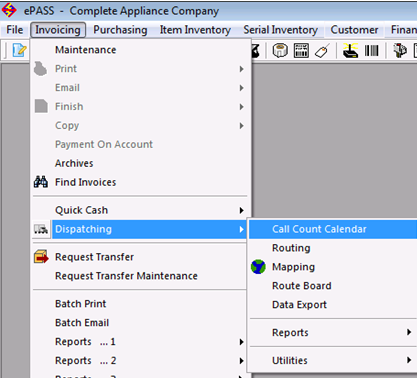The image size is (417, 378).
Task: Expand the Dispatching Reports submenu
Action: [409, 332]
